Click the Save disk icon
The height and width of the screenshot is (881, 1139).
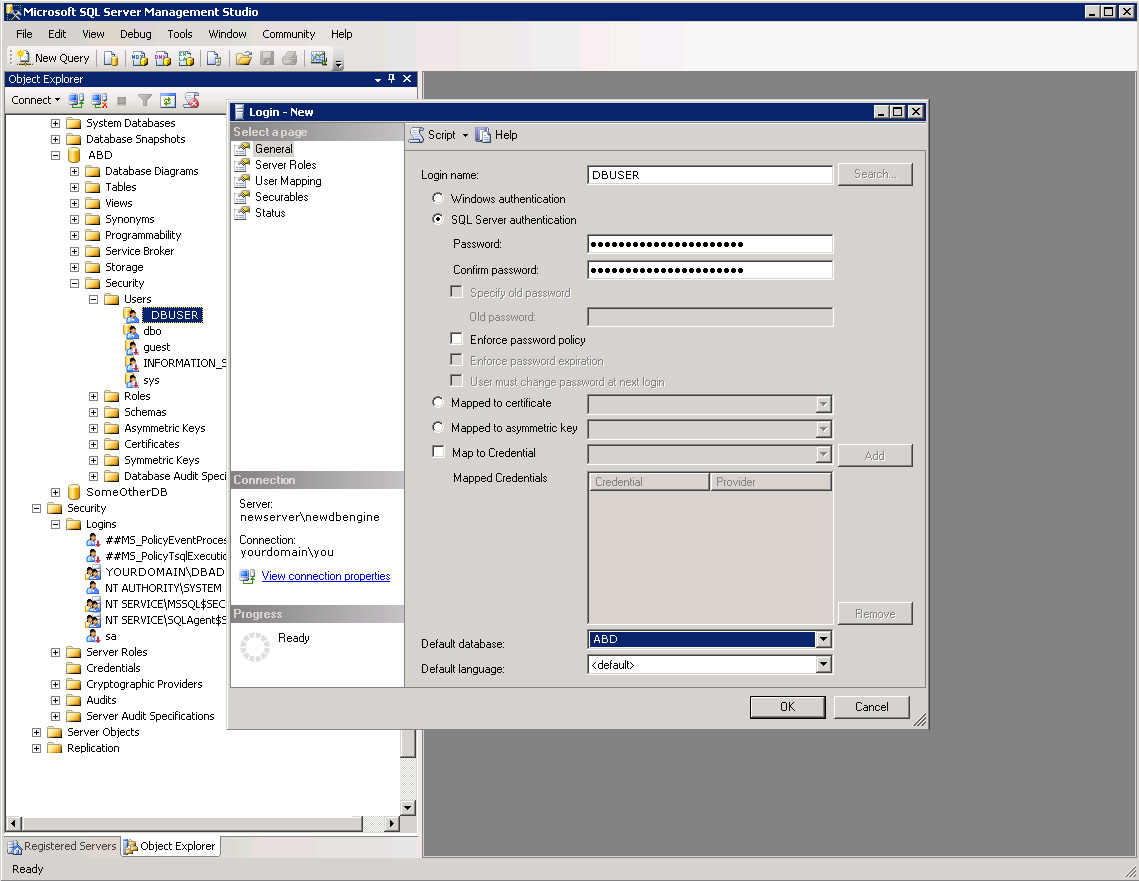267,58
